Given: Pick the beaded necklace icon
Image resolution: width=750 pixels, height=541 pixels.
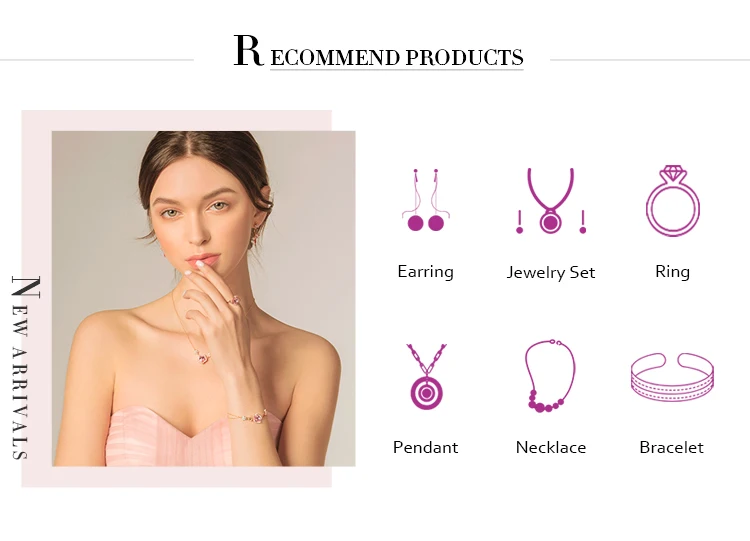Looking at the screenshot, I should [x=550, y=376].
